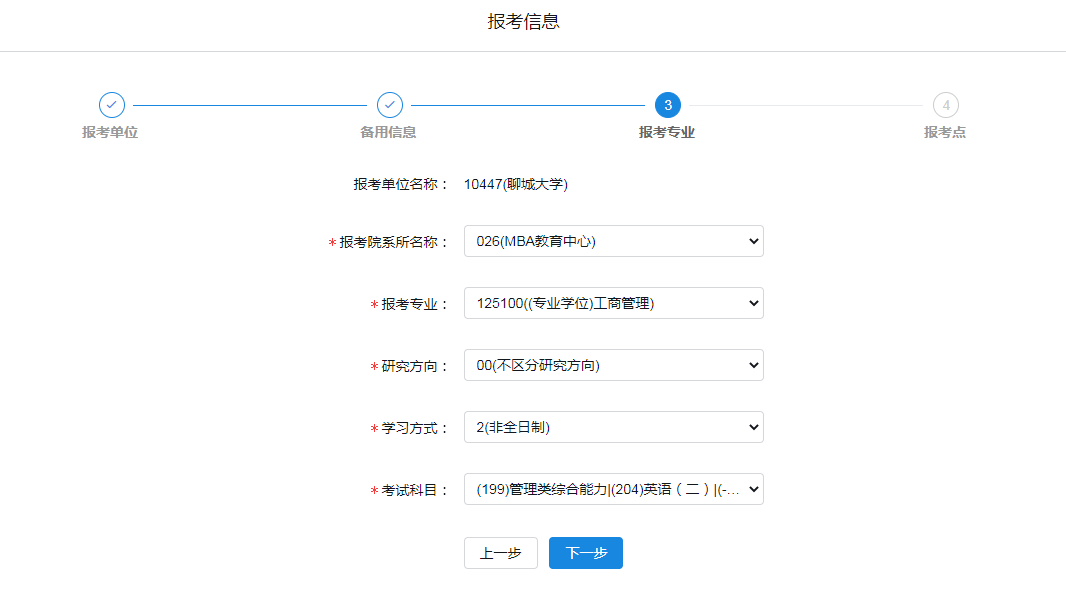This screenshot has height=593, width=1066.
Task: Click the 报考专业 field label beside its dropdown
Action: [x=415, y=305]
